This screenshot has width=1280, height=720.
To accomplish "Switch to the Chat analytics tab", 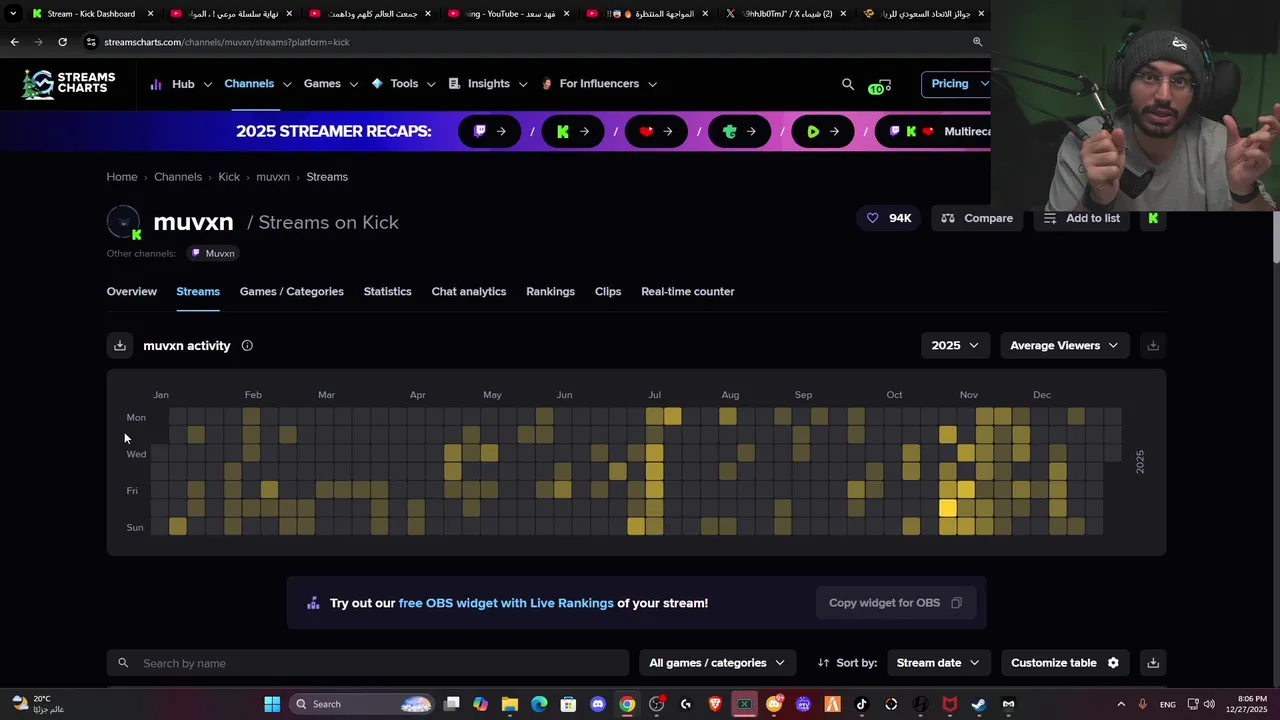I will pyautogui.click(x=469, y=291).
